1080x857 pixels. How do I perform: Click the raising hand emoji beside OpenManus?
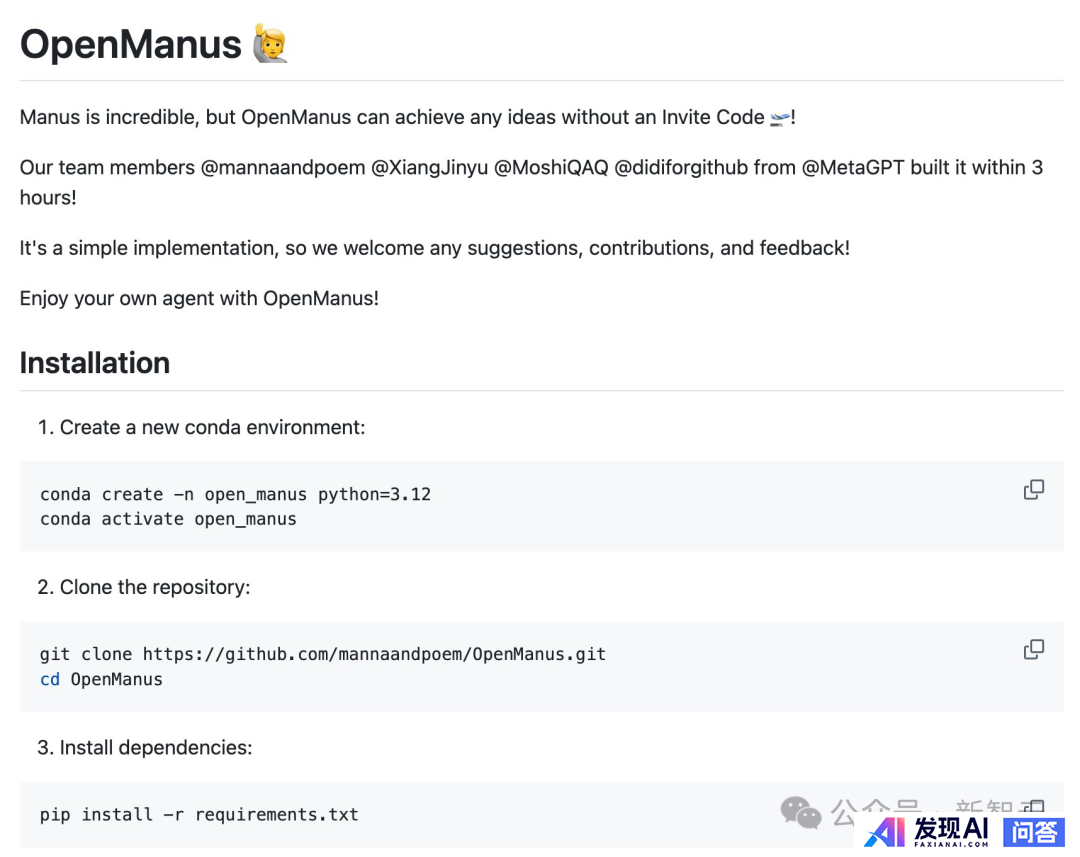point(270,44)
